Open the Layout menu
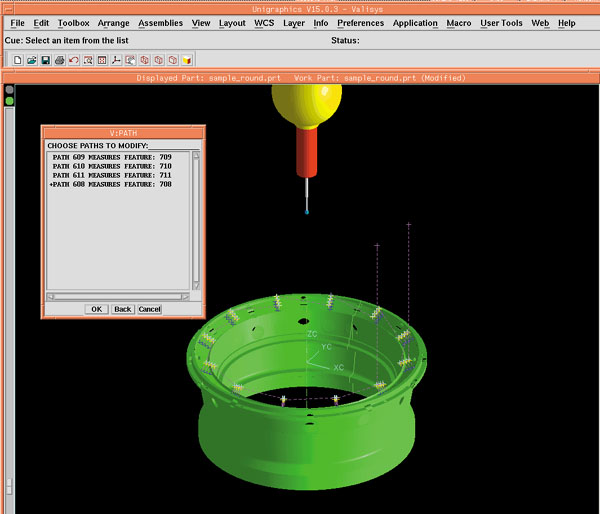 (232, 23)
